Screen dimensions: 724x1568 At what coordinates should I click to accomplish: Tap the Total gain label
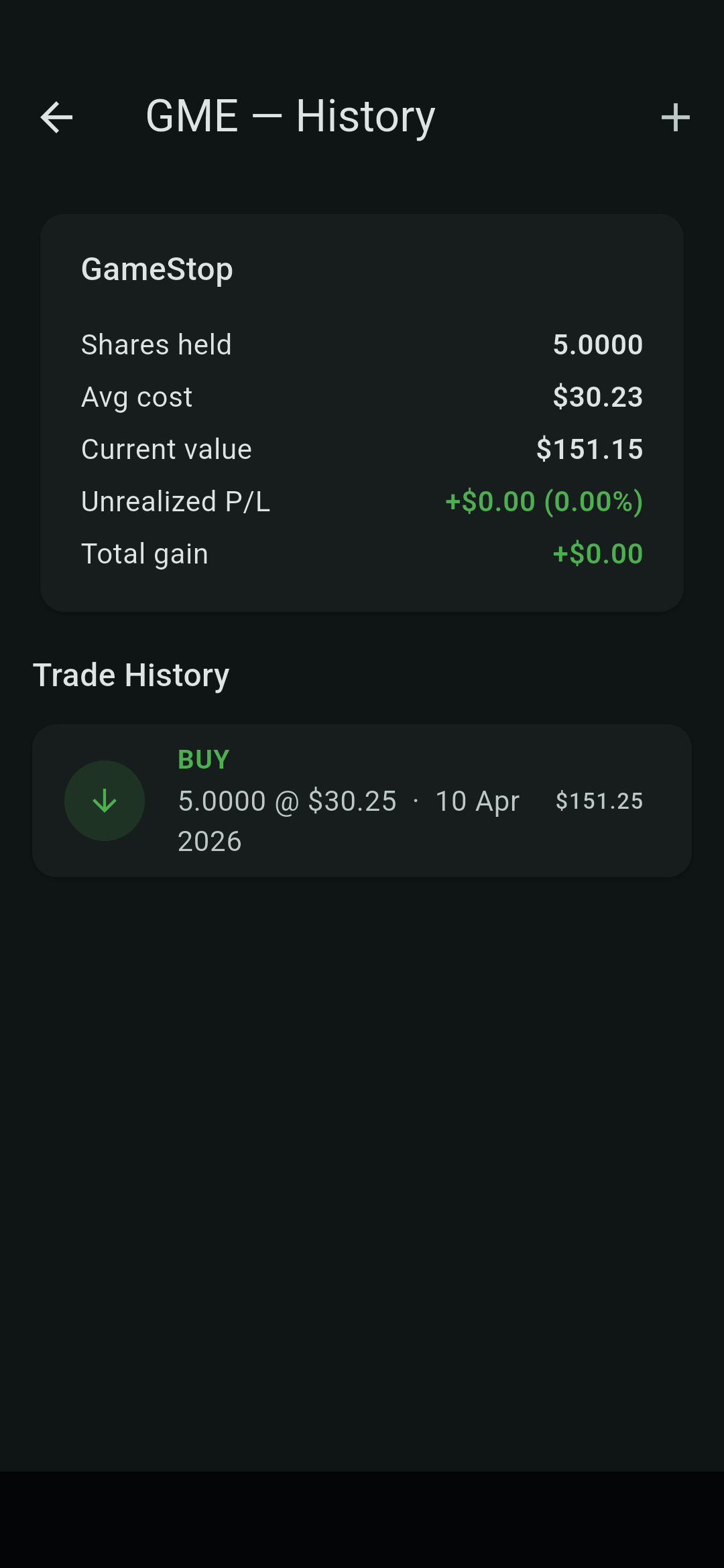(x=145, y=553)
